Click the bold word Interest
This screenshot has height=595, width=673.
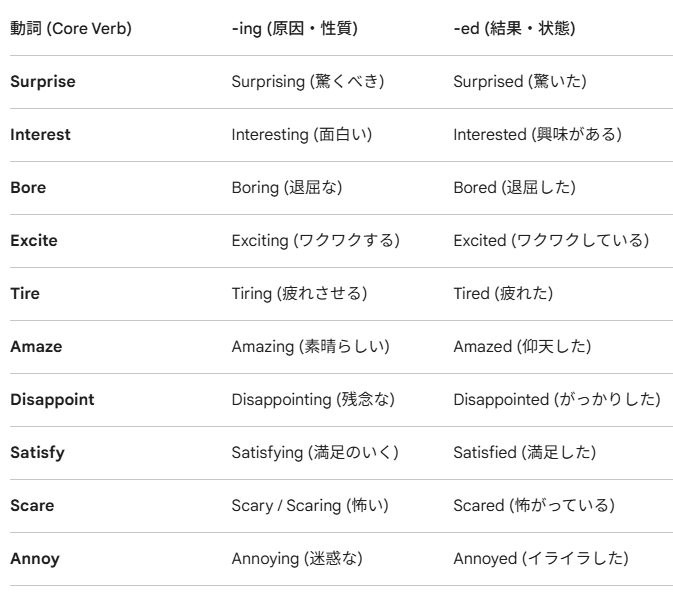(40, 134)
